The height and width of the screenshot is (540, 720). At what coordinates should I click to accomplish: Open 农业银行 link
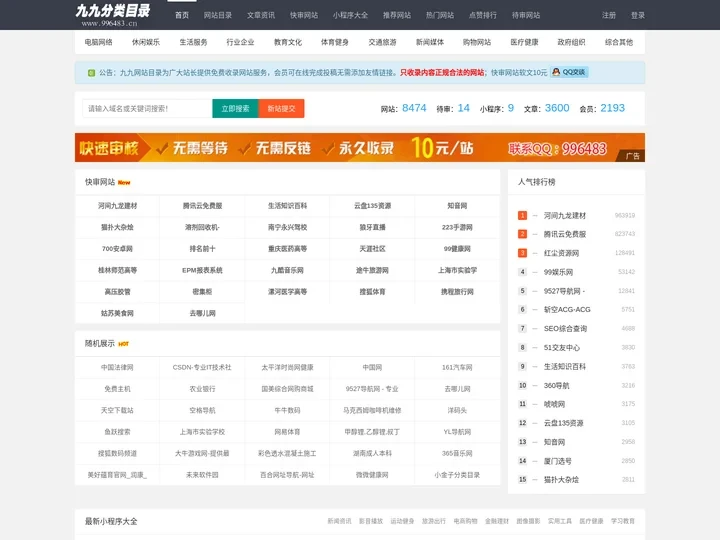point(202,389)
